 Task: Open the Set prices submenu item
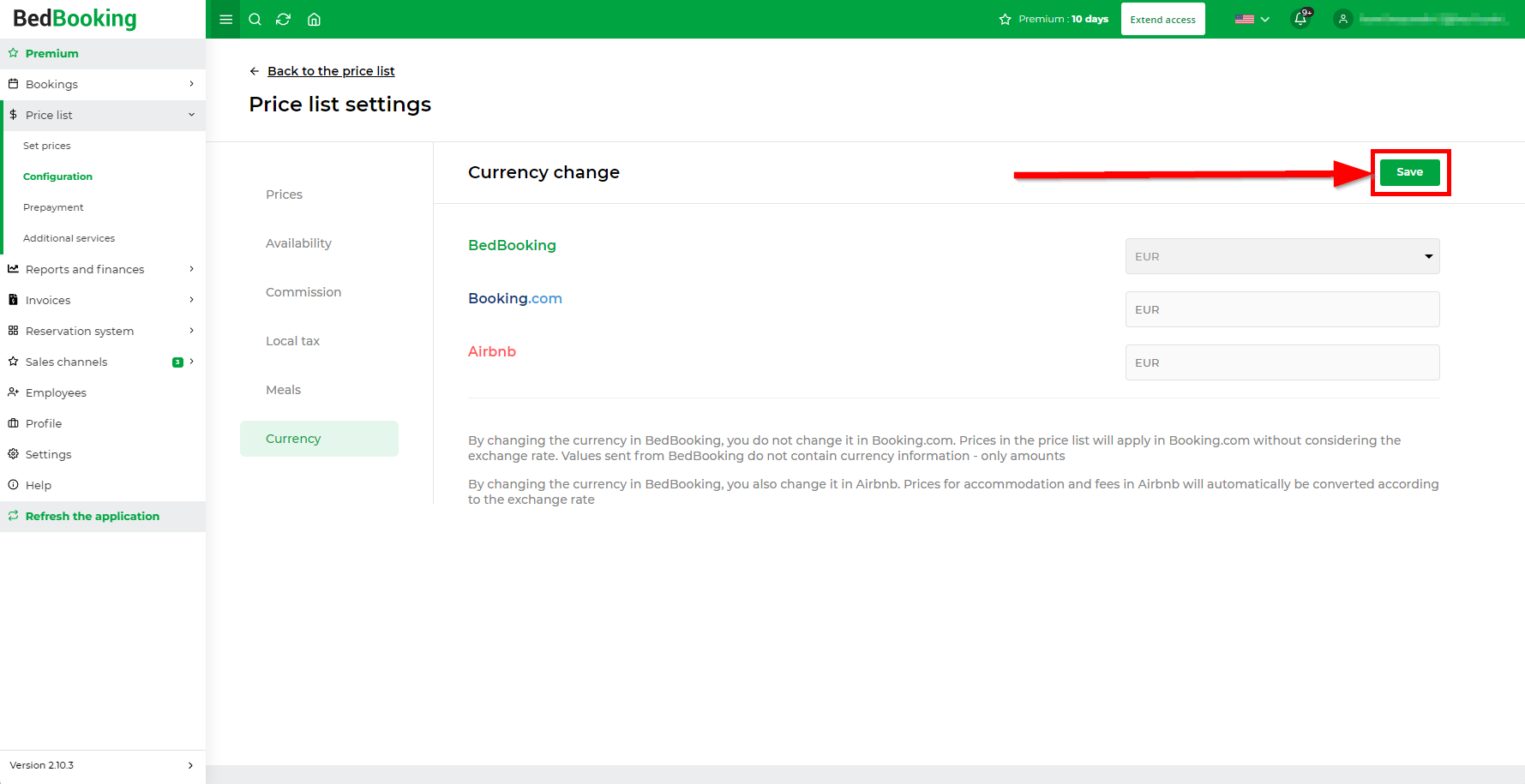(47, 146)
